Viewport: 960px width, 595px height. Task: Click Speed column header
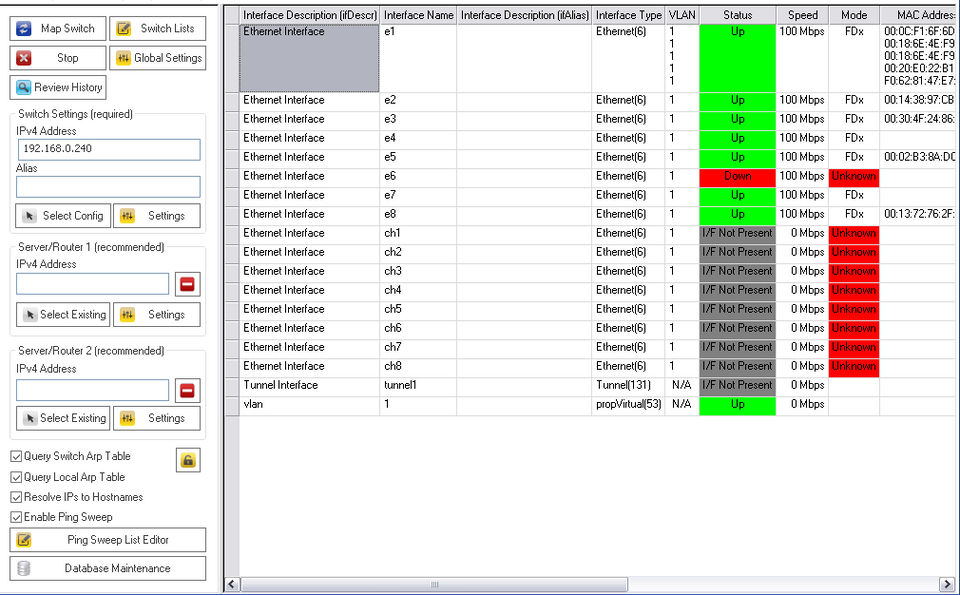pyautogui.click(x=803, y=15)
